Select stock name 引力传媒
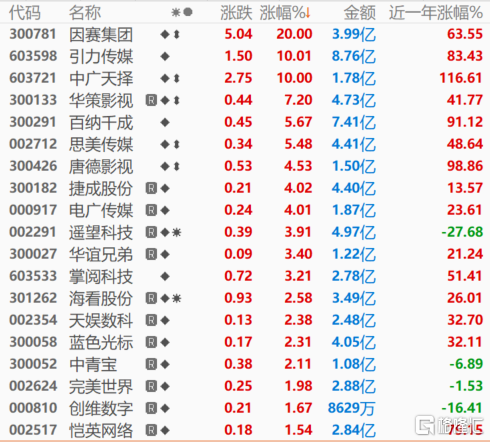The image size is (490, 442). tap(101, 56)
